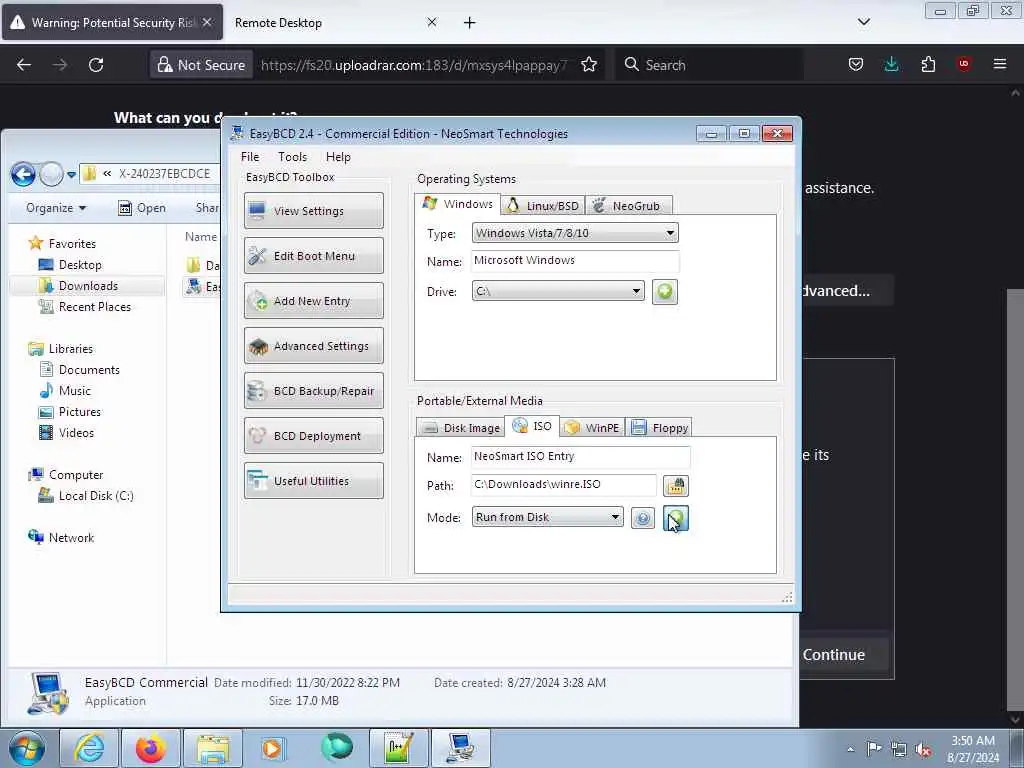Image resolution: width=1024 pixels, height=768 pixels.
Task: Open the Firefox hamburger menu
Action: coord(1000,64)
